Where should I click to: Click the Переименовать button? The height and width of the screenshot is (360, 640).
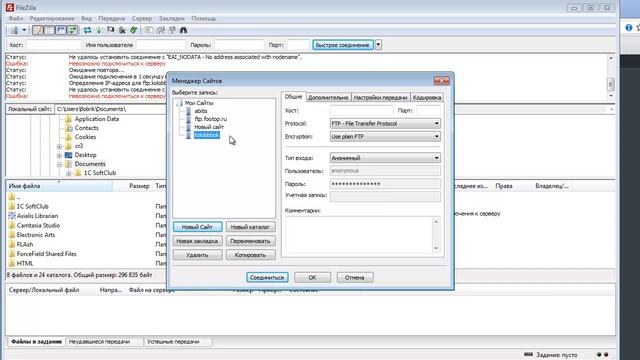[250, 241]
